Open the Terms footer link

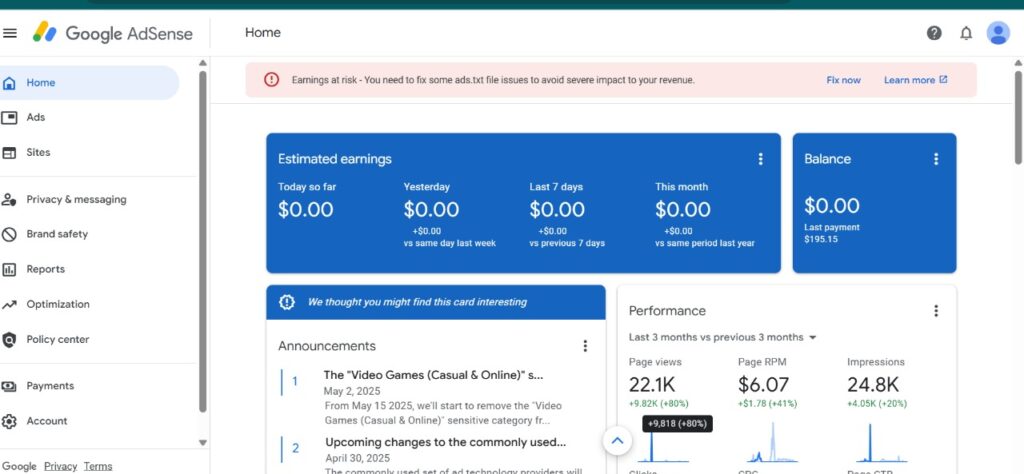pyautogui.click(x=98, y=466)
